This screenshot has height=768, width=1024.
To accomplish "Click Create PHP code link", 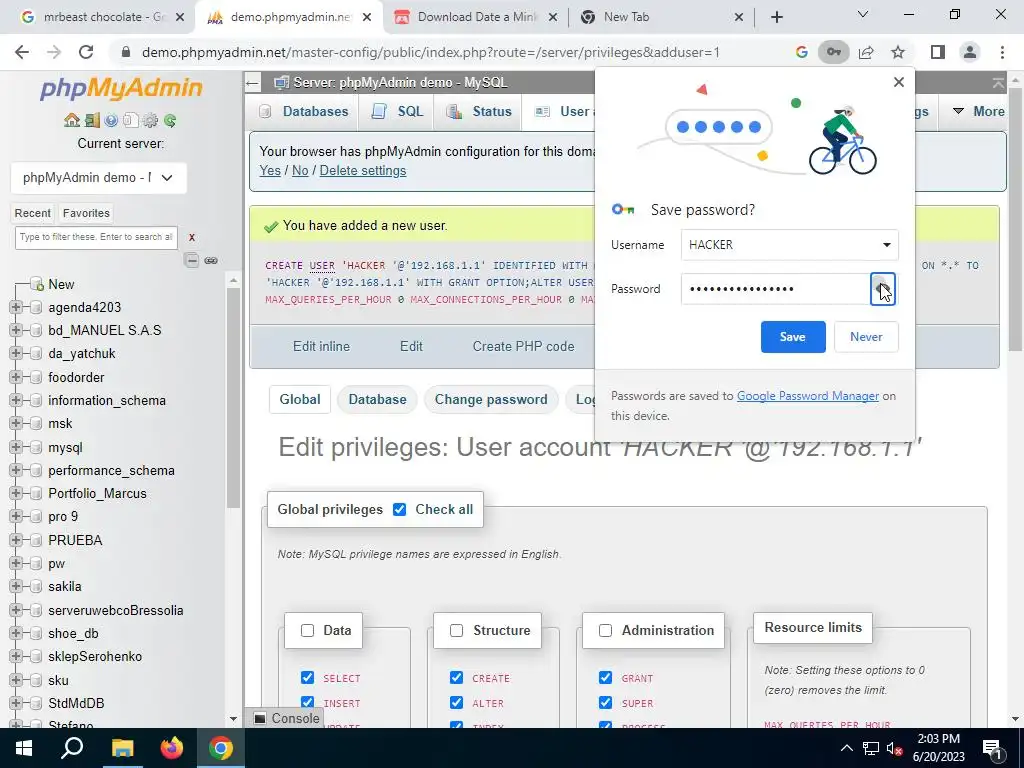I will 523,346.
